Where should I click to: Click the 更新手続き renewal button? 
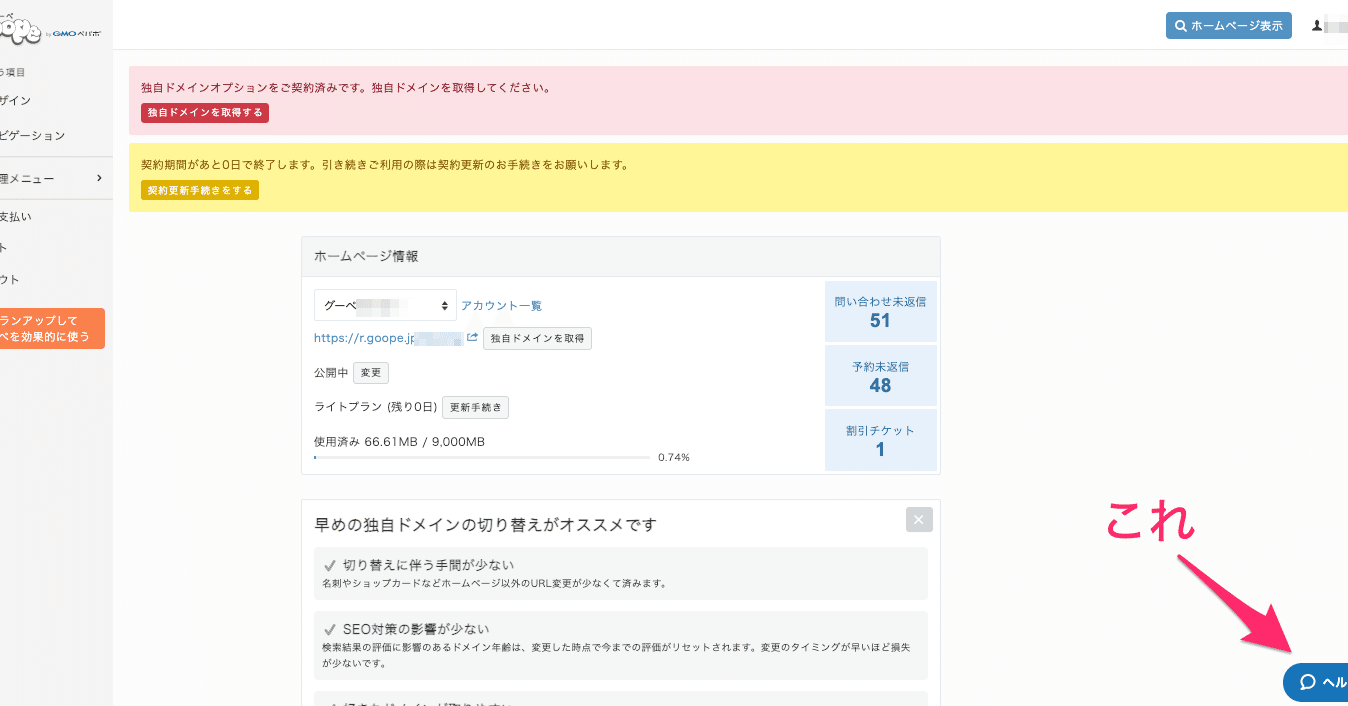tap(475, 407)
